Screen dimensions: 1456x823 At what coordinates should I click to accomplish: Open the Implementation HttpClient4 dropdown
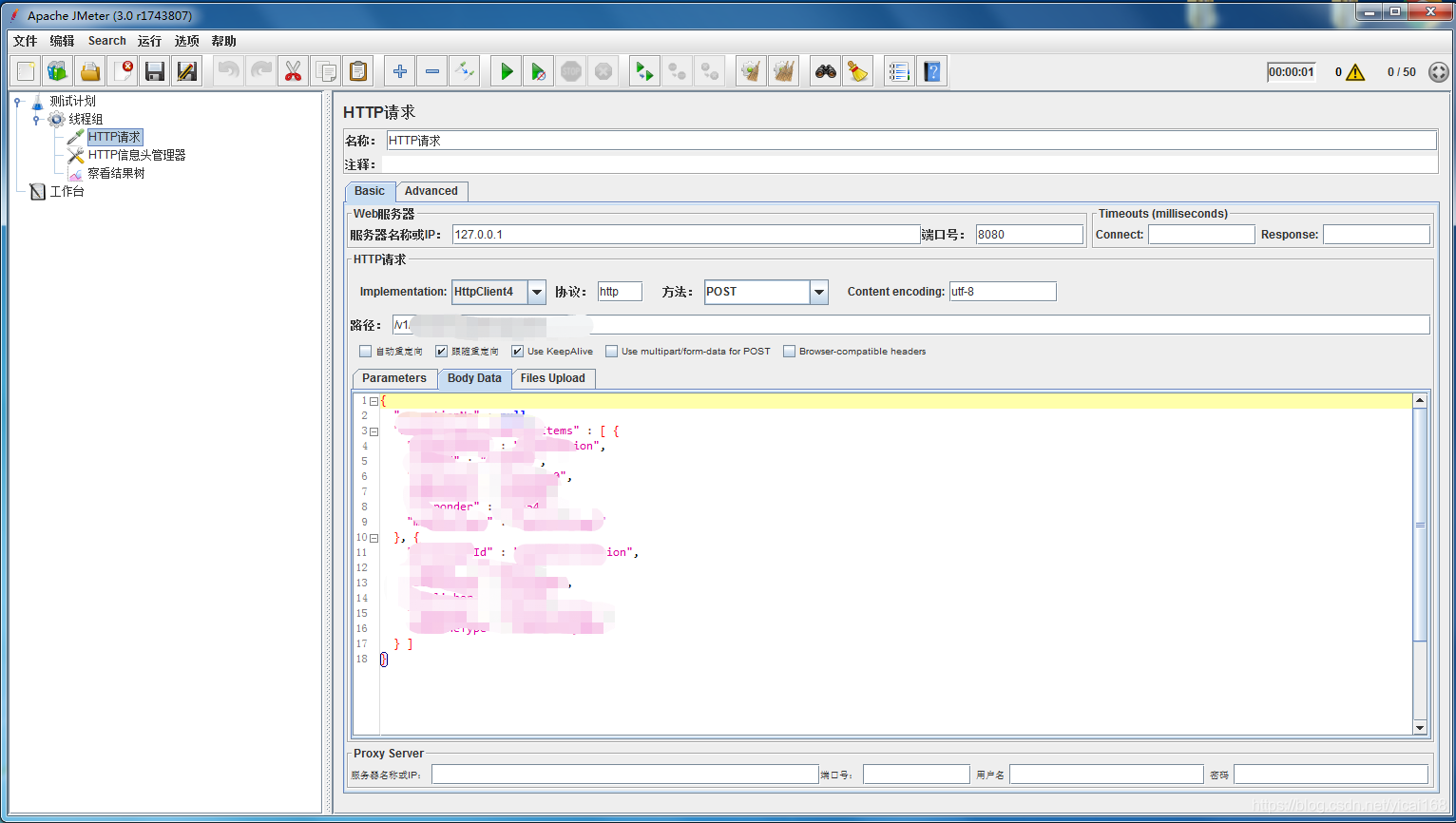coord(537,292)
